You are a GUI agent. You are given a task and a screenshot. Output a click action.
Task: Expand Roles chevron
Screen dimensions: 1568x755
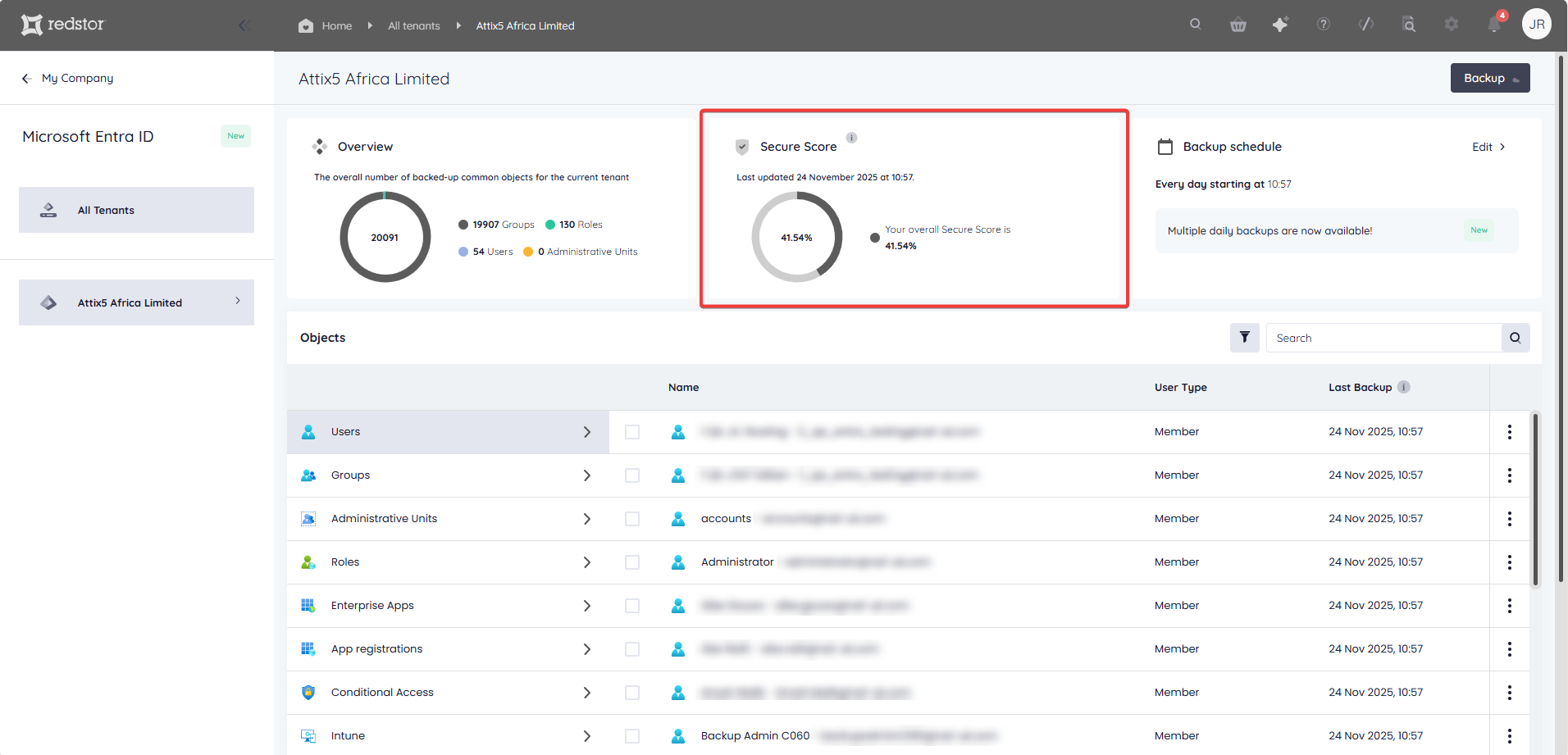pos(587,562)
